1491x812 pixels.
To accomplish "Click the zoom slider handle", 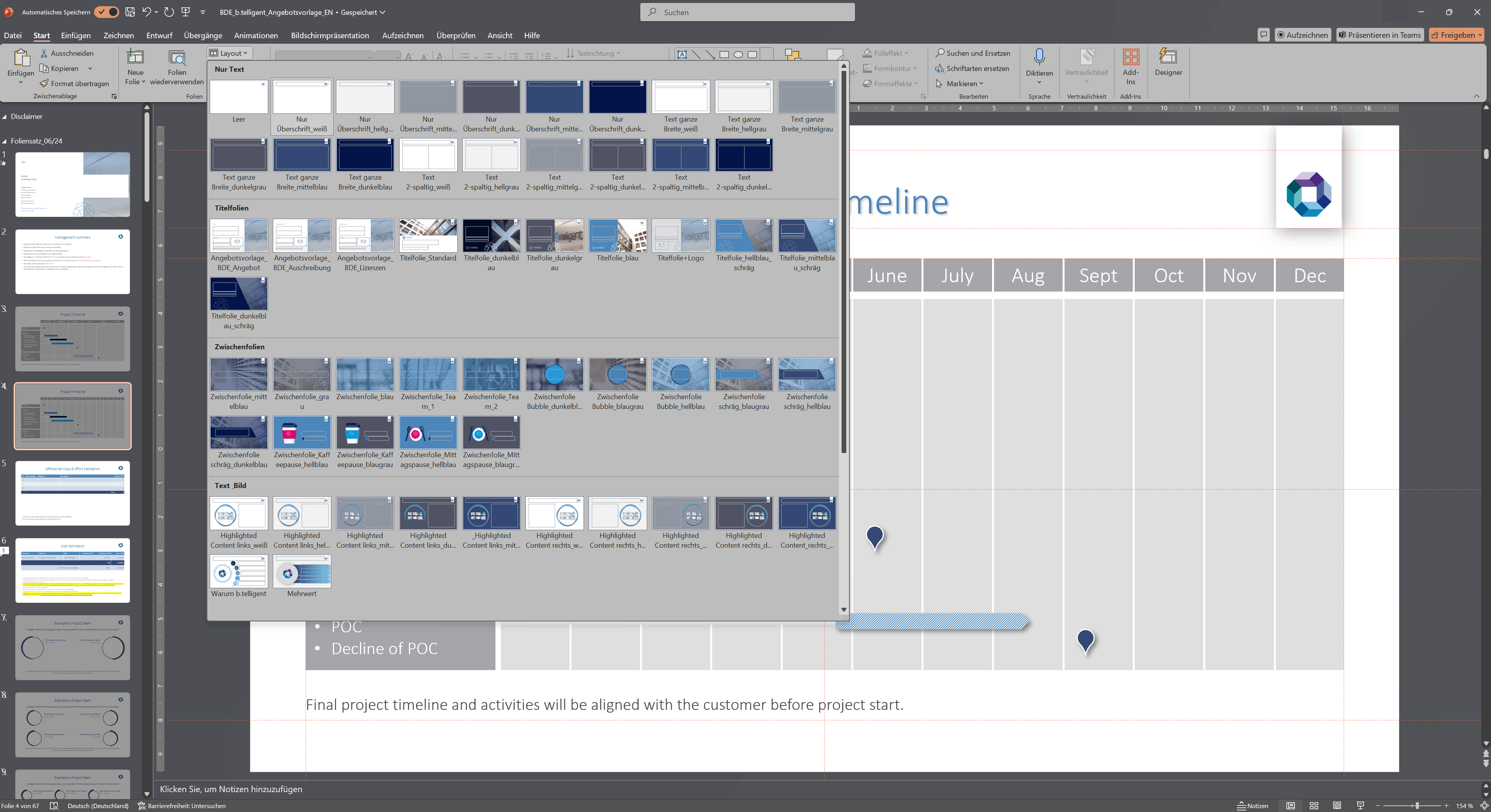I will (x=1417, y=806).
